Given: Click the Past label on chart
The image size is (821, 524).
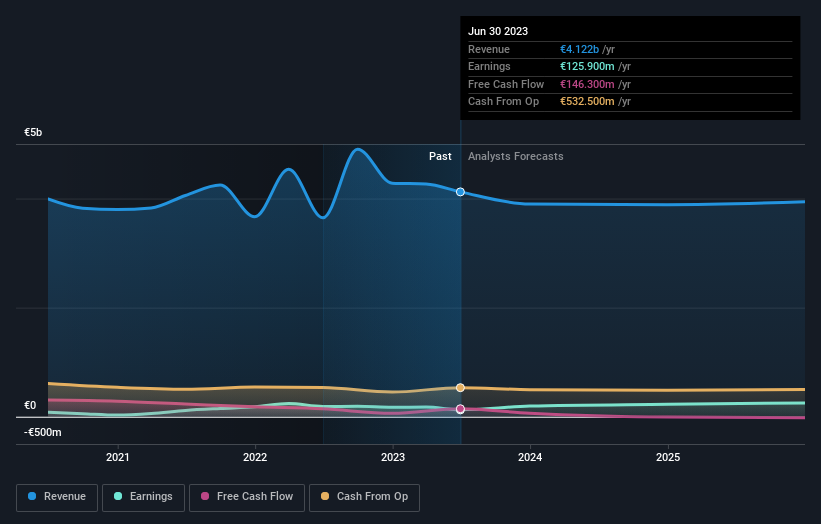Looking at the screenshot, I should 440,157.
